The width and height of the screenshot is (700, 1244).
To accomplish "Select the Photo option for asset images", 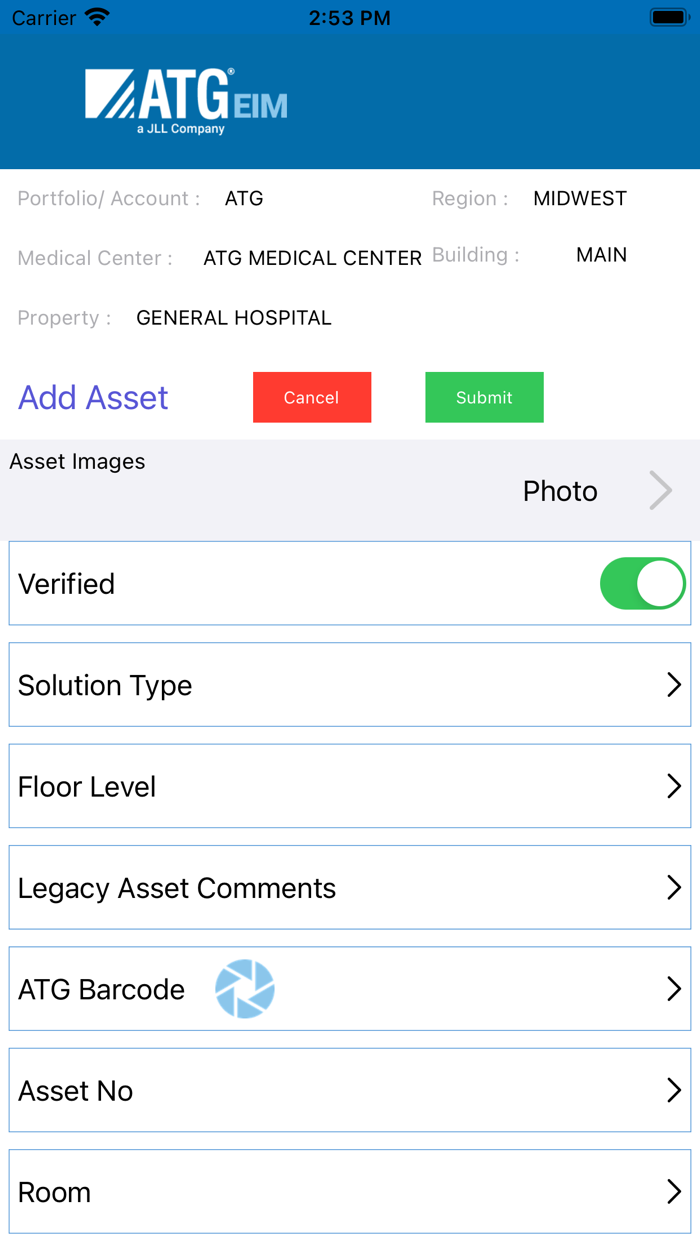I will click(x=560, y=491).
